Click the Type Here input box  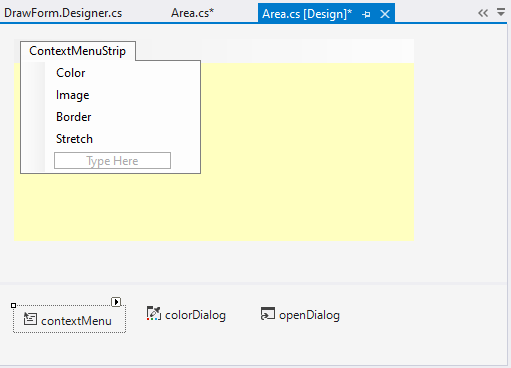[112, 161]
